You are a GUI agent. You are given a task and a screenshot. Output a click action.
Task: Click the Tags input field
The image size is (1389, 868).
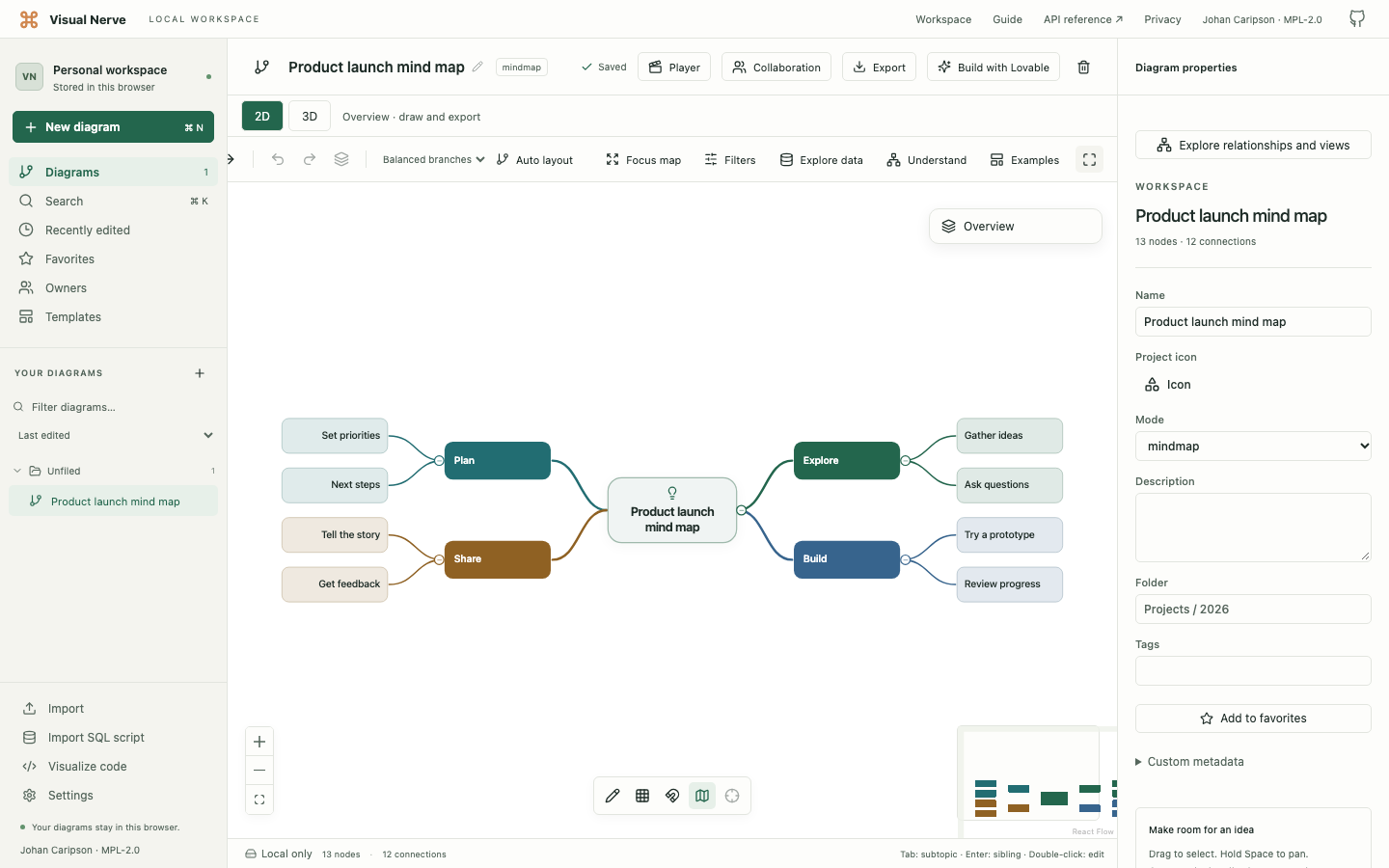[1253, 671]
